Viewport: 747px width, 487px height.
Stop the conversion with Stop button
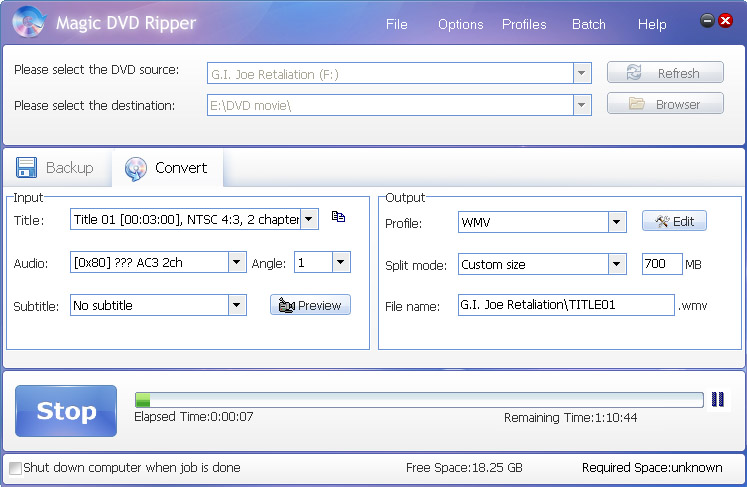click(x=66, y=411)
